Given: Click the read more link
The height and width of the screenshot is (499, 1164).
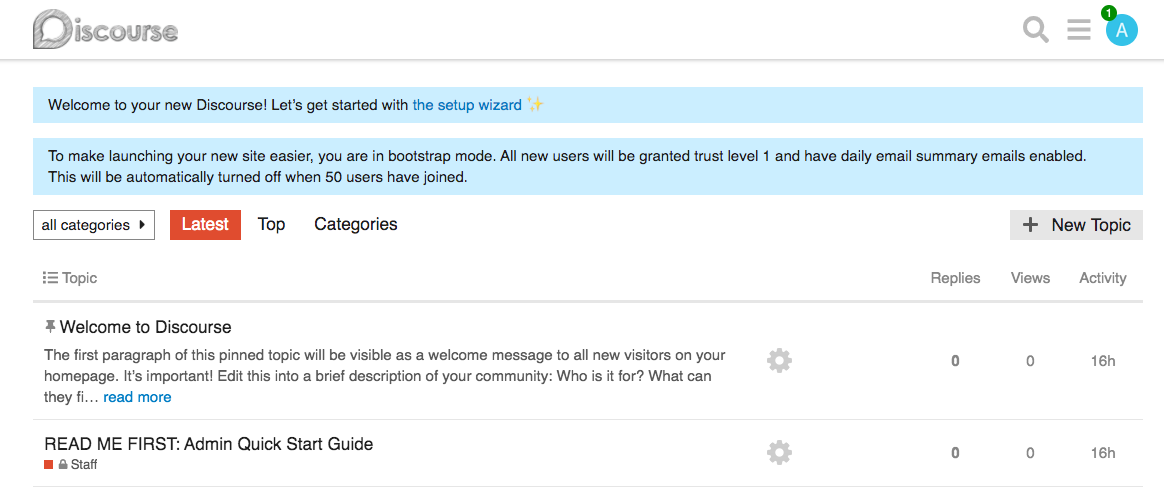Looking at the screenshot, I should [137, 397].
